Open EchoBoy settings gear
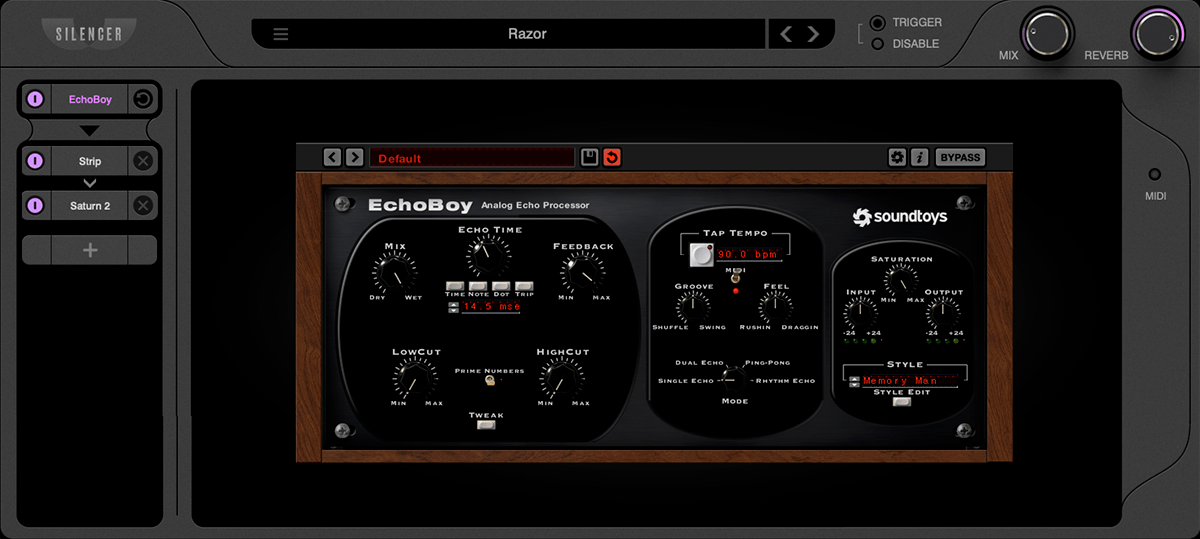Viewport: 1200px width, 539px height. [897, 157]
